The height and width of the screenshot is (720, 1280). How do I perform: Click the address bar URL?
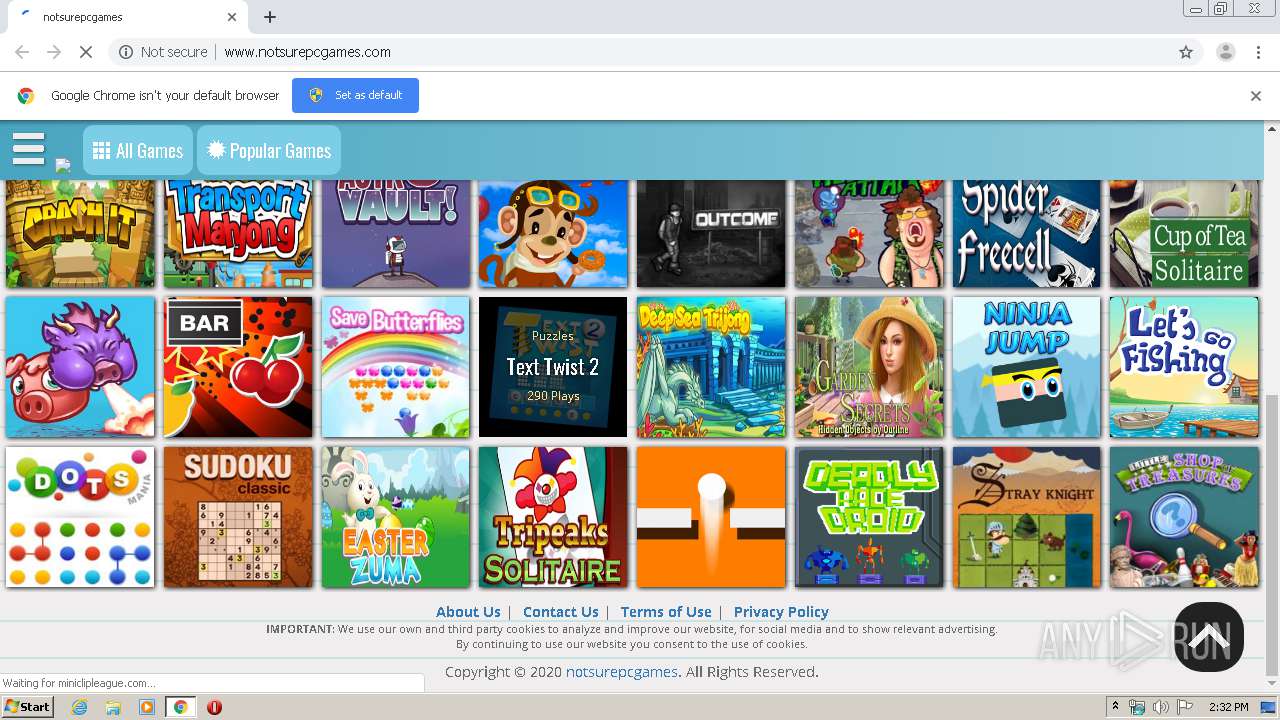point(307,52)
